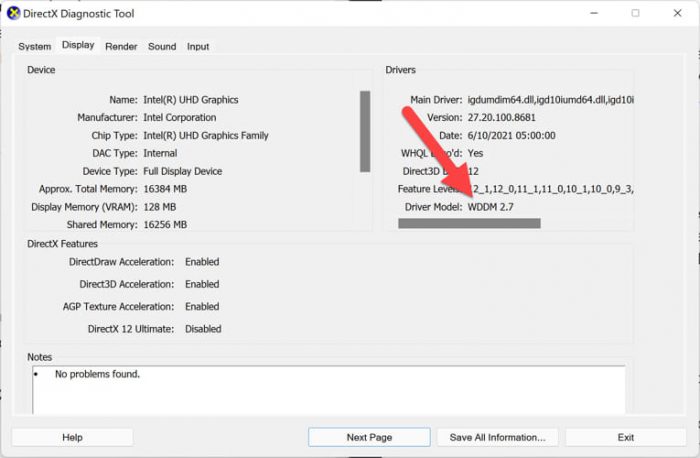Click the 'DirectX Features' group heading
This screenshot has height=458, width=700.
tap(62, 244)
